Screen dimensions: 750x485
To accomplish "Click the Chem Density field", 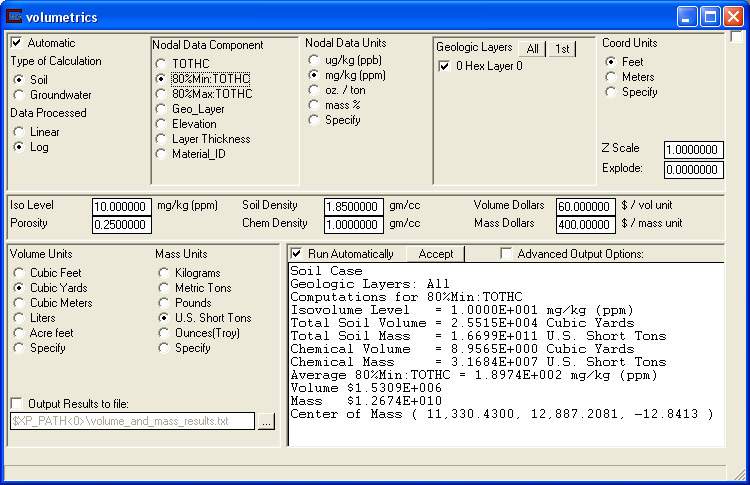I will pos(353,225).
